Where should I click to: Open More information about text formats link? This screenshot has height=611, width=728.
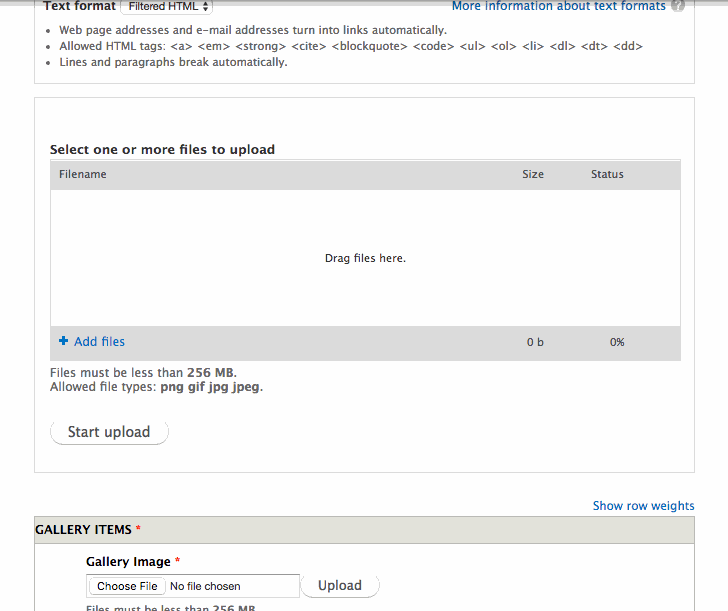559,6
